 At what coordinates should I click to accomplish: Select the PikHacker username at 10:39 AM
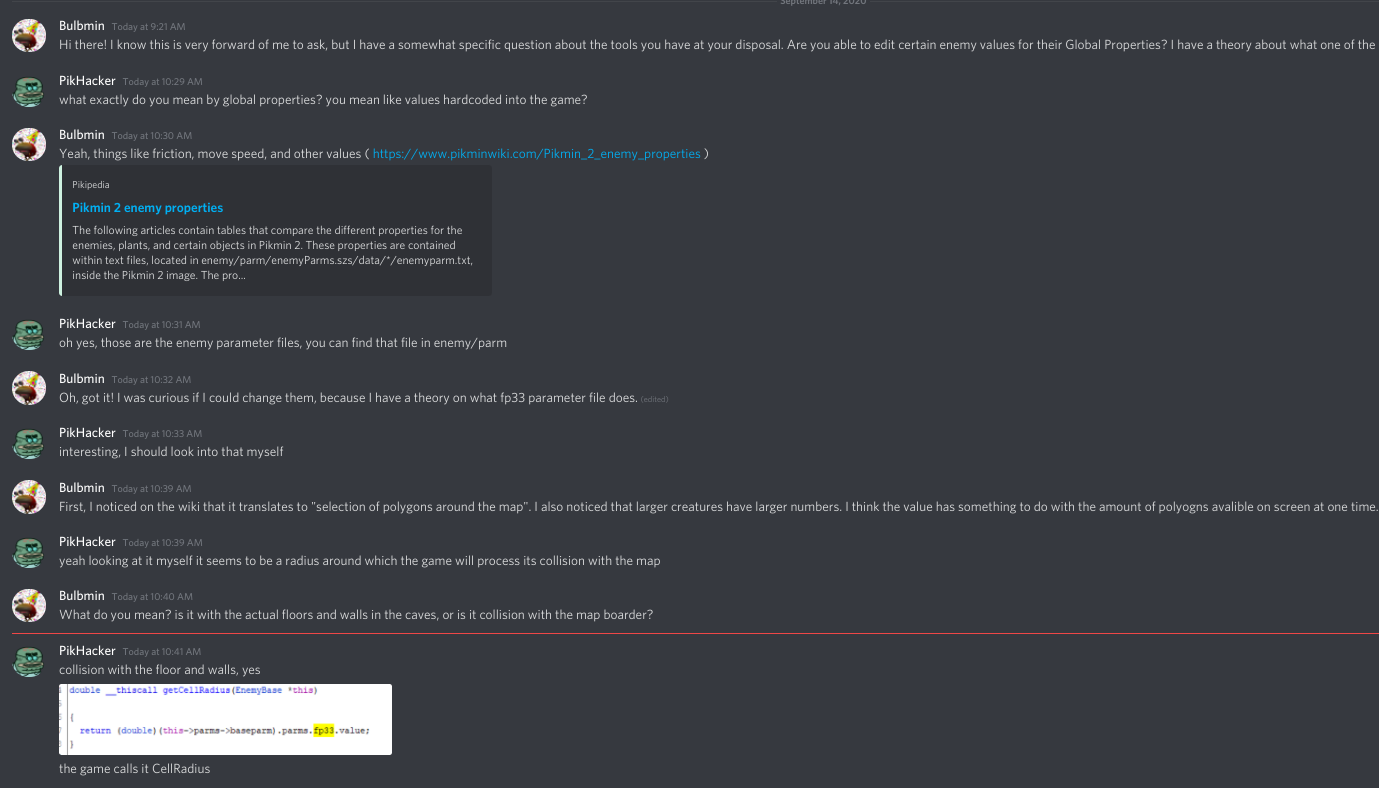point(87,542)
